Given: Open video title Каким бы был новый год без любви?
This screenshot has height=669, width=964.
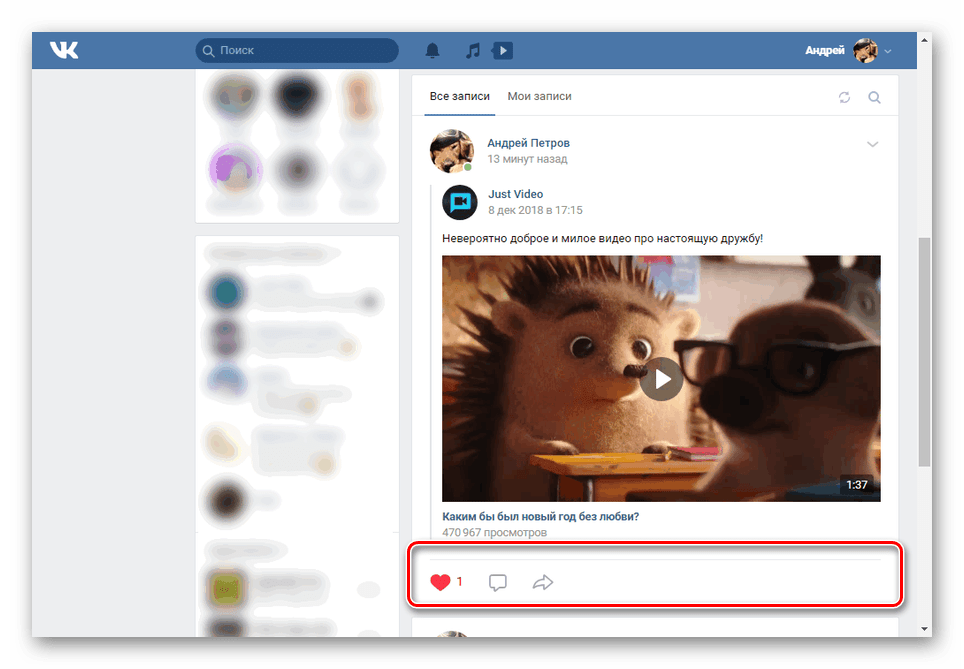Looking at the screenshot, I should tap(540, 517).
